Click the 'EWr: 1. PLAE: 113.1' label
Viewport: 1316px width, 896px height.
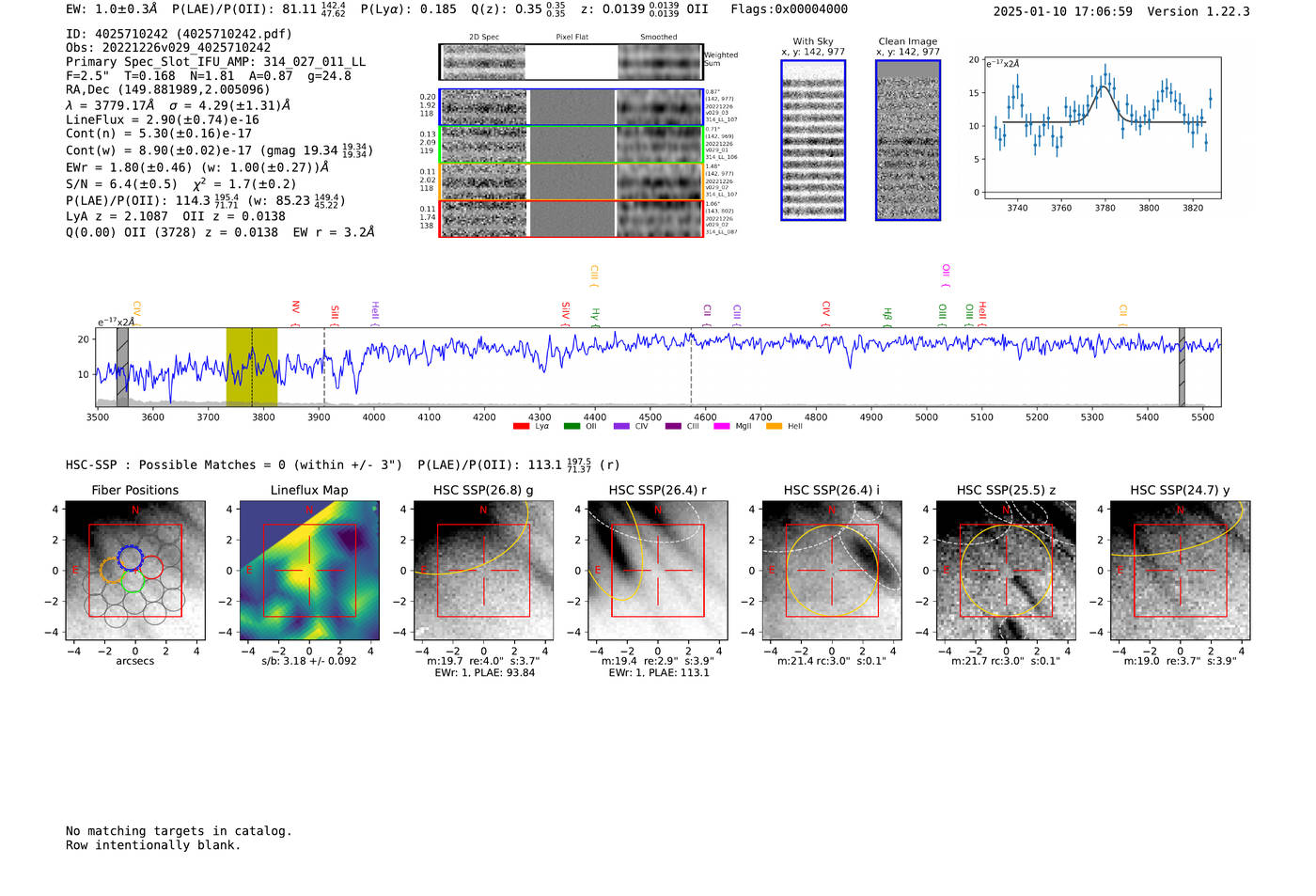point(658,673)
